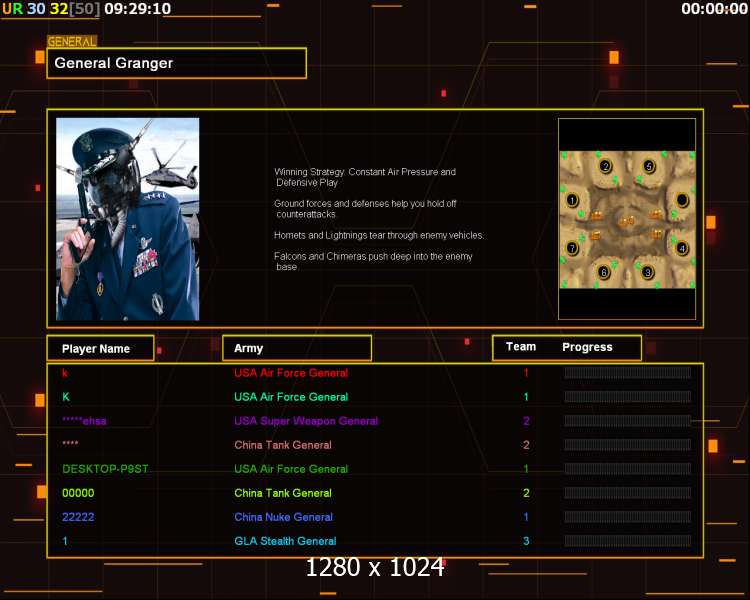Click USA Air Force General in red k's row

point(291,373)
